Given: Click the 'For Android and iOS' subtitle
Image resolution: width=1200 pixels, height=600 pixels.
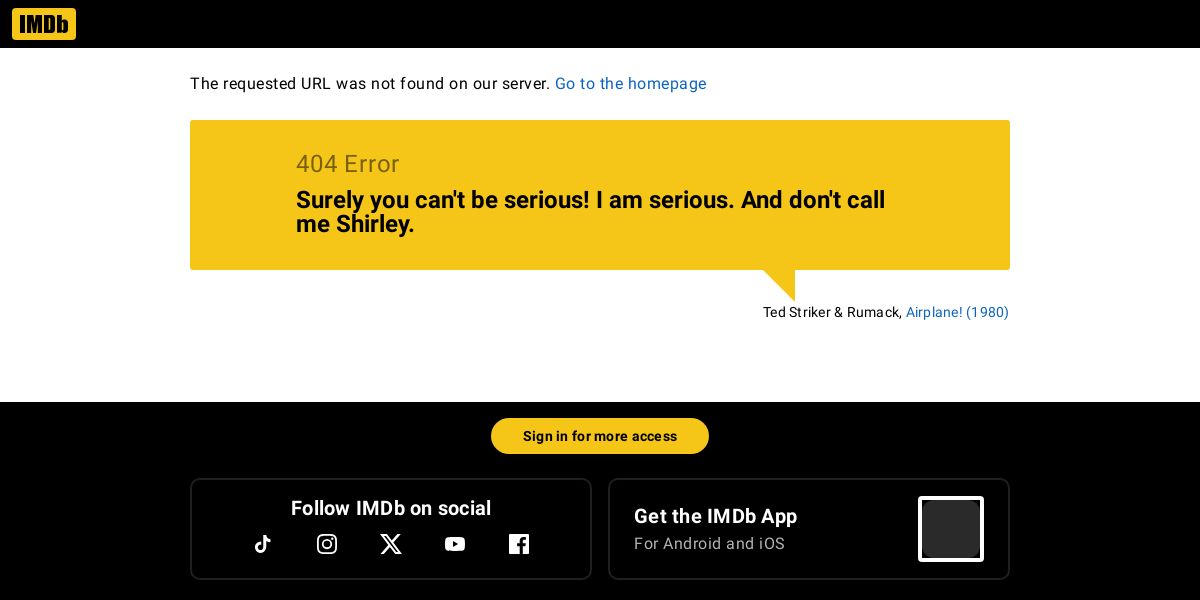Looking at the screenshot, I should (x=709, y=544).
